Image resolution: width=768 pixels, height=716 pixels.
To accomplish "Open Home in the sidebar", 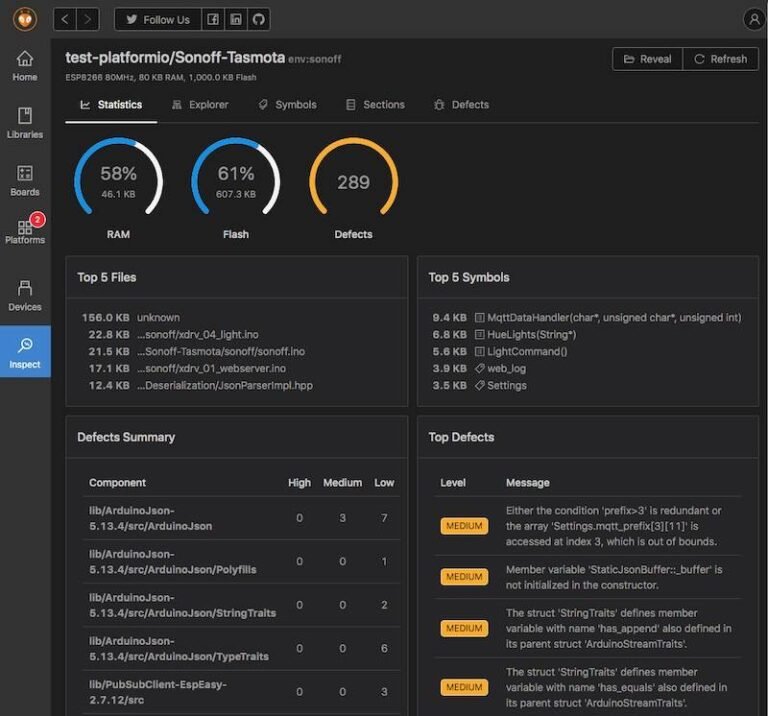I will (x=25, y=66).
